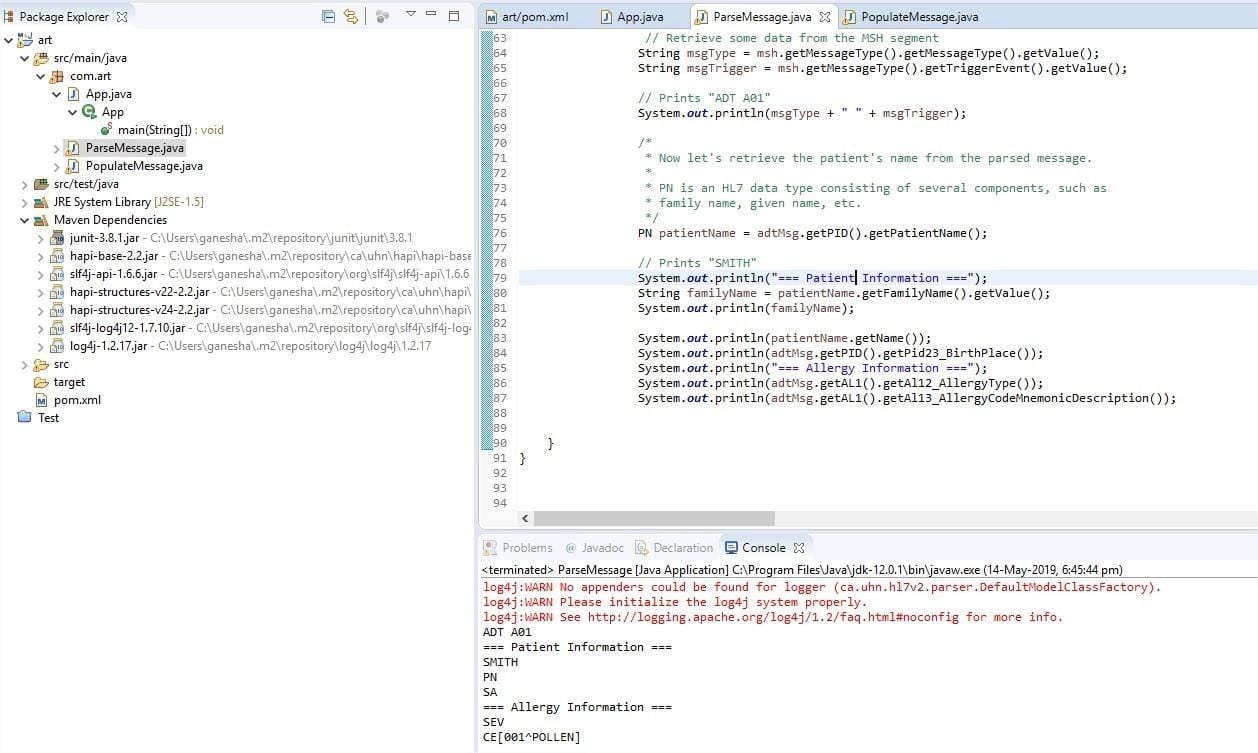Click the ParseMessage.java file icon

click(73, 148)
